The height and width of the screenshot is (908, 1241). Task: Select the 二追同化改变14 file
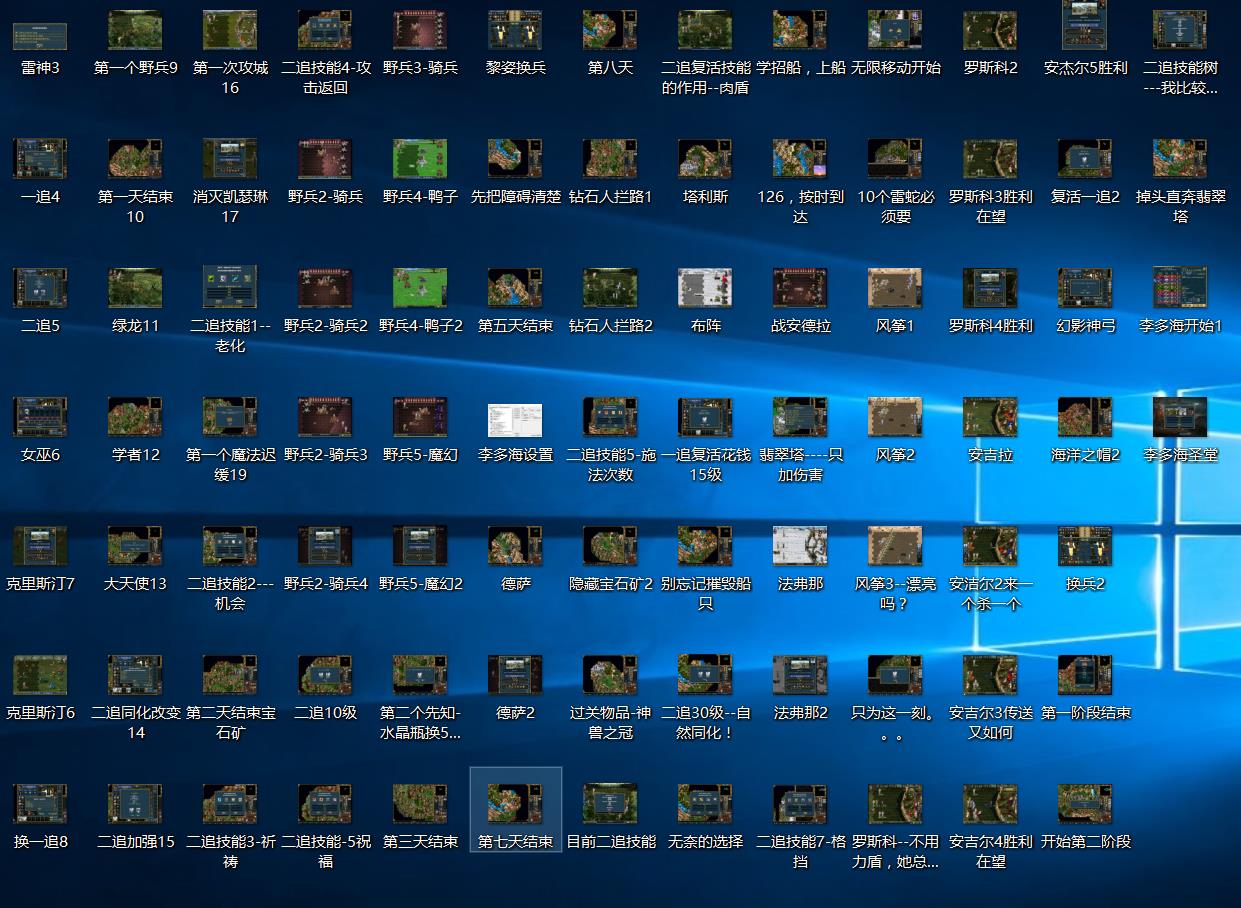point(135,676)
